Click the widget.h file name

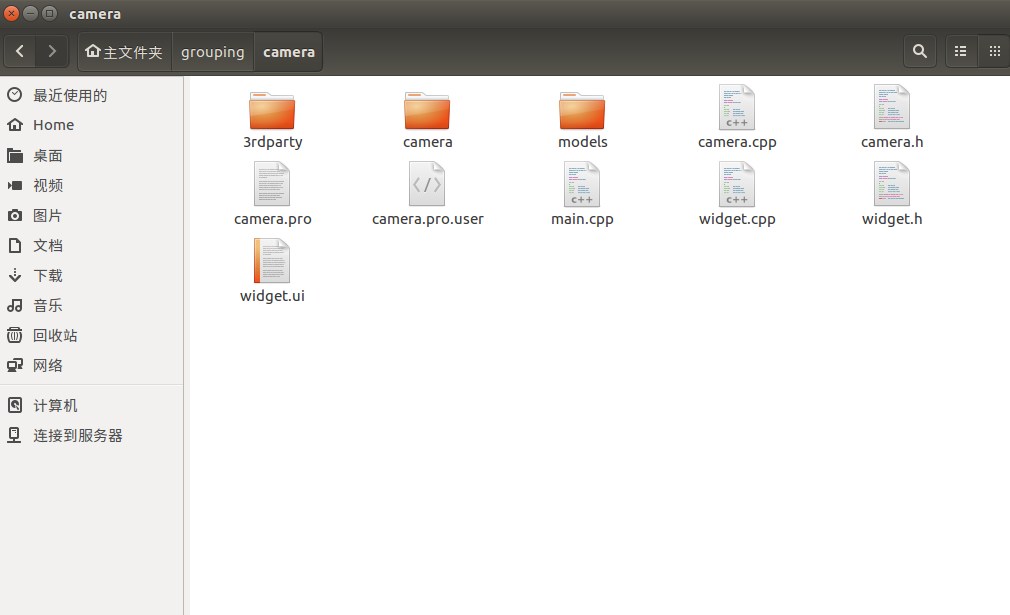click(x=892, y=219)
